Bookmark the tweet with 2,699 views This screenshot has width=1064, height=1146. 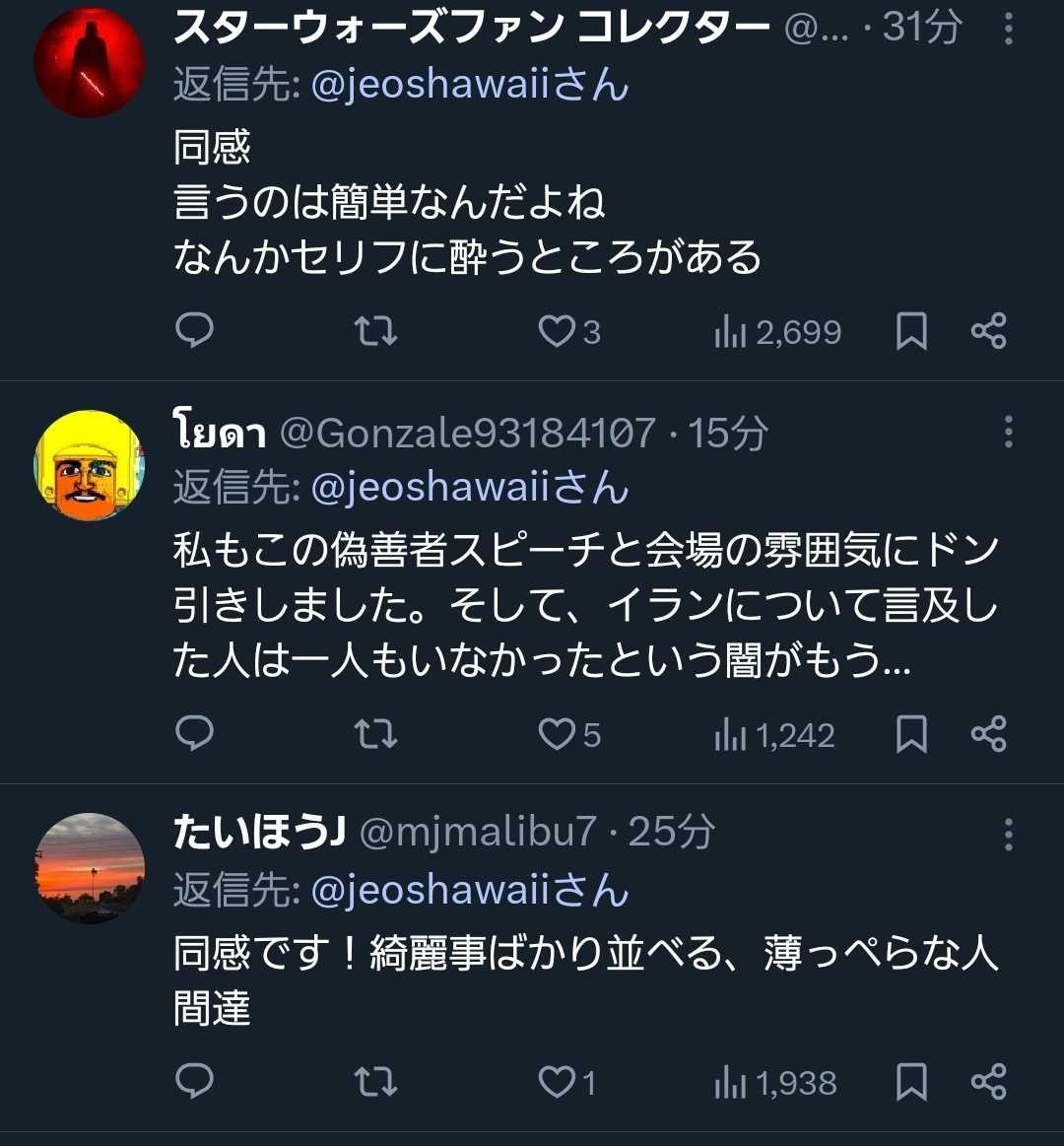911,332
